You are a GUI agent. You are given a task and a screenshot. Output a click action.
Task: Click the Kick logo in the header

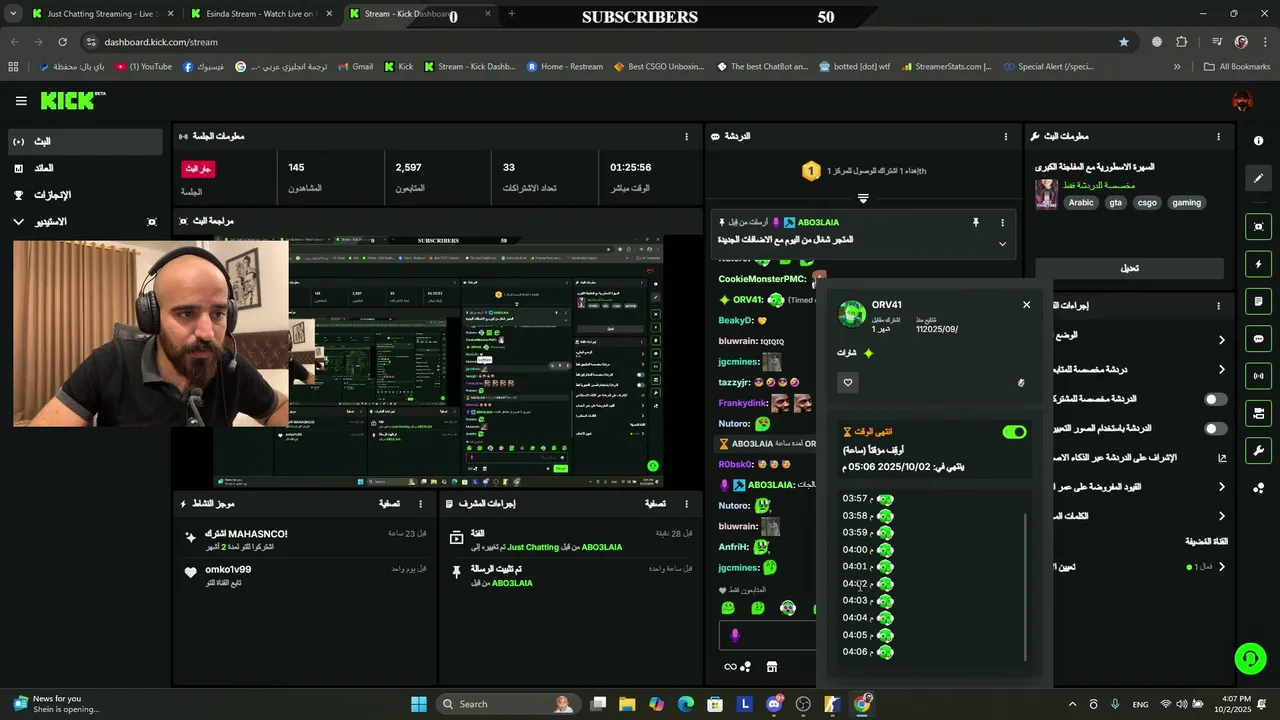click(x=72, y=100)
